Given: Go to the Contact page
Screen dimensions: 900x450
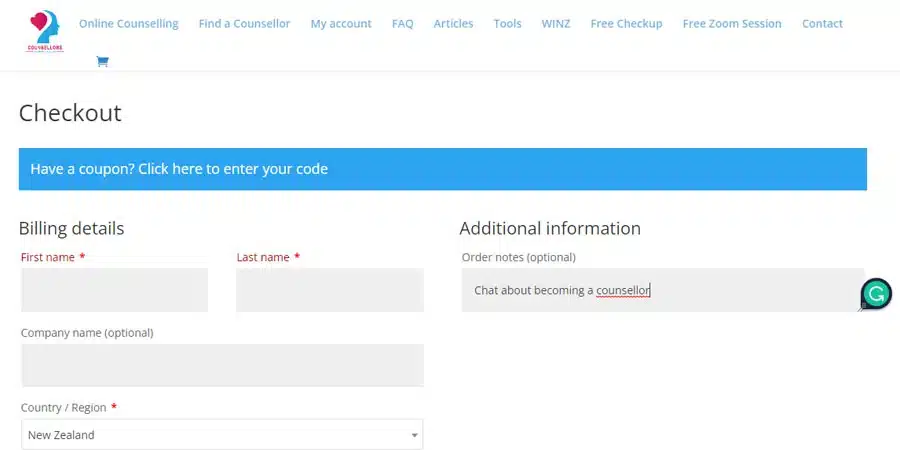Looking at the screenshot, I should pos(822,23).
